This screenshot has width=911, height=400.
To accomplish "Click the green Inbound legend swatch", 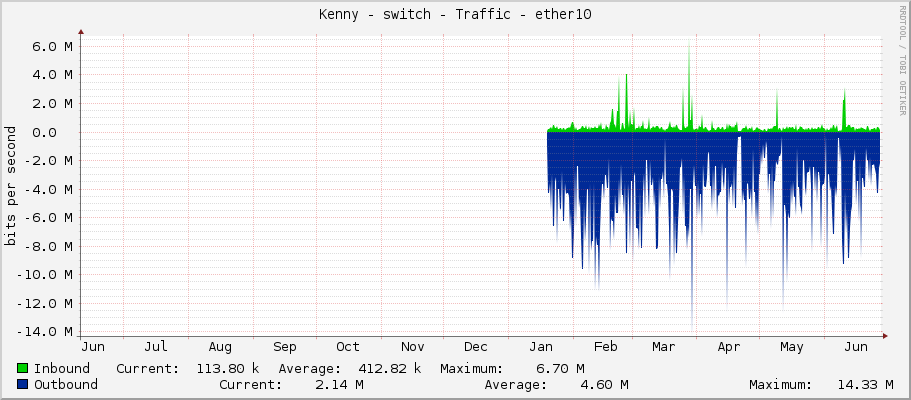I will pos(23,368).
